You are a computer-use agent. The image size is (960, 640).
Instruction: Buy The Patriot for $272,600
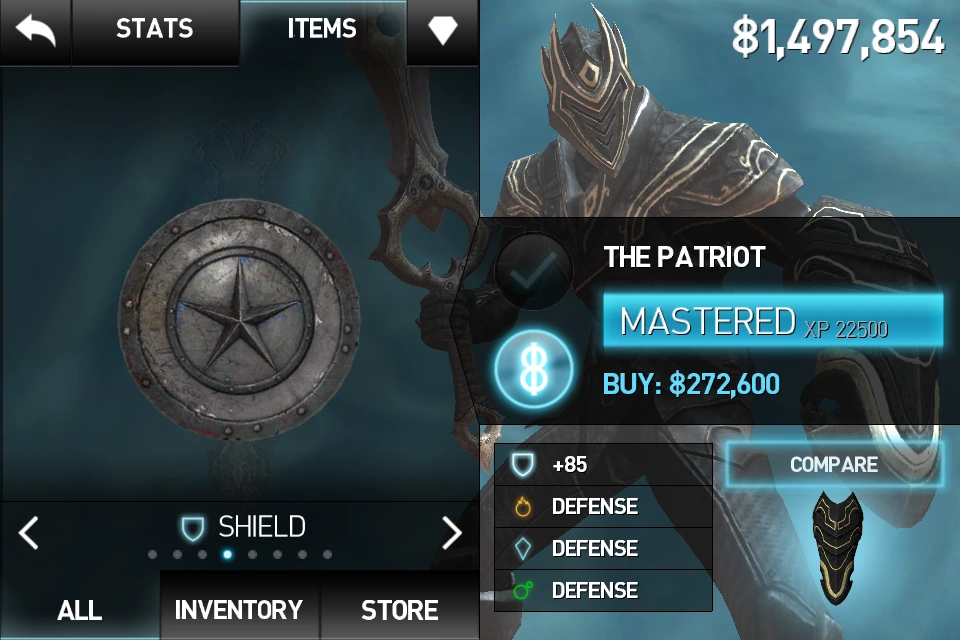pyautogui.click(x=691, y=384)
